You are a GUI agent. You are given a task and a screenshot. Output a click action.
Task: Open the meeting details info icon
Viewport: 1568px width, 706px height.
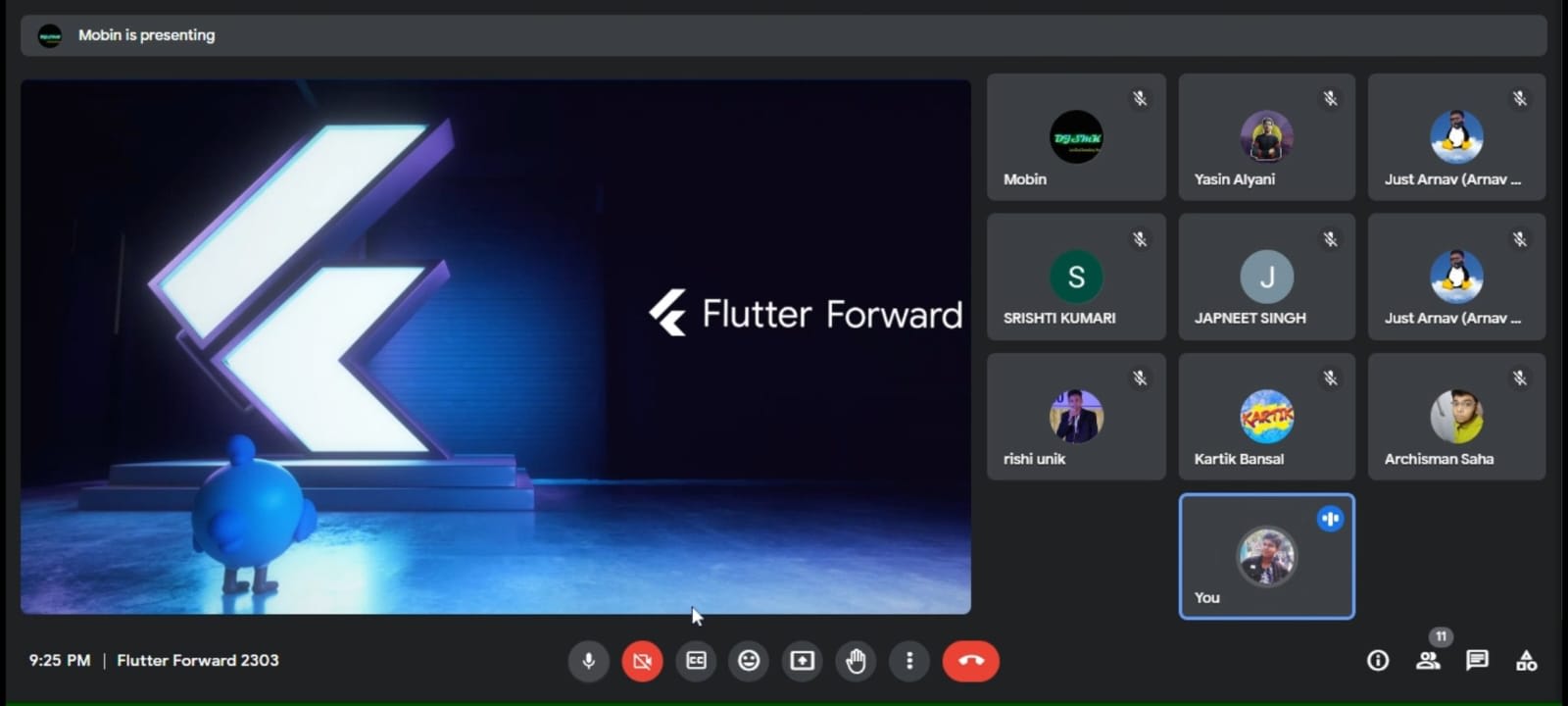pyautogui.click(x=1378, y=661)
